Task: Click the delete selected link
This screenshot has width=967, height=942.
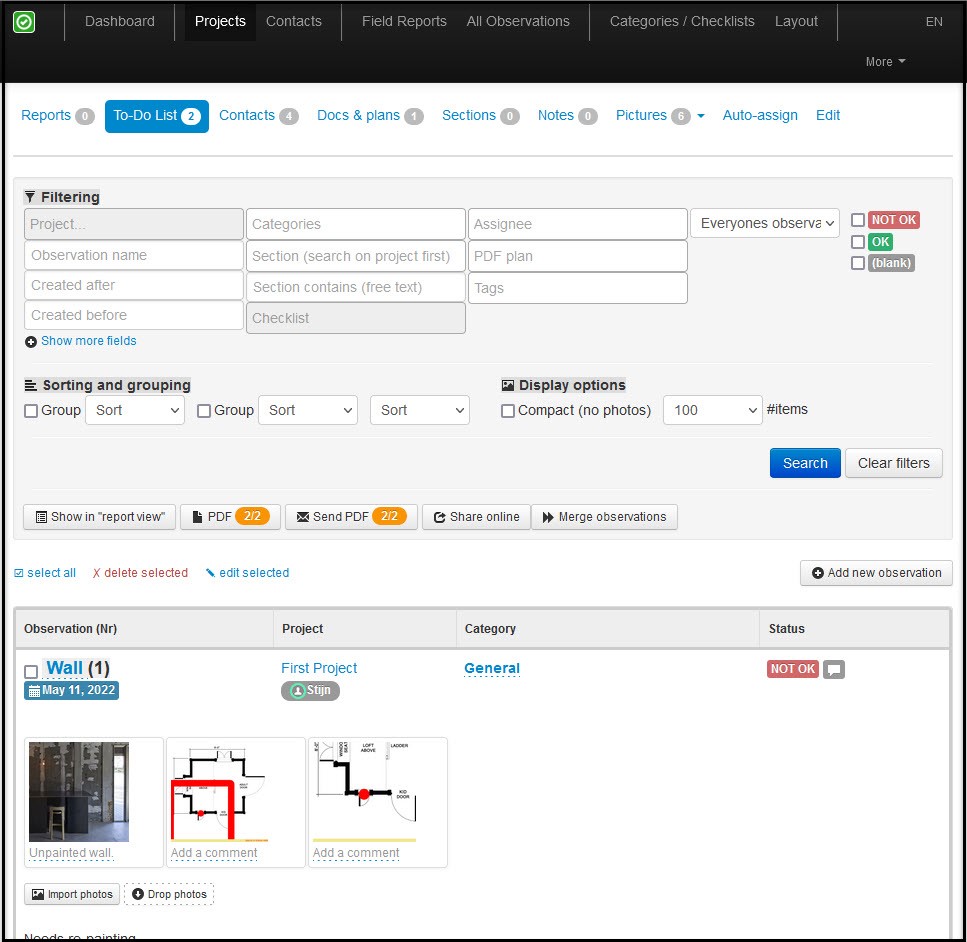Action: 141,573
